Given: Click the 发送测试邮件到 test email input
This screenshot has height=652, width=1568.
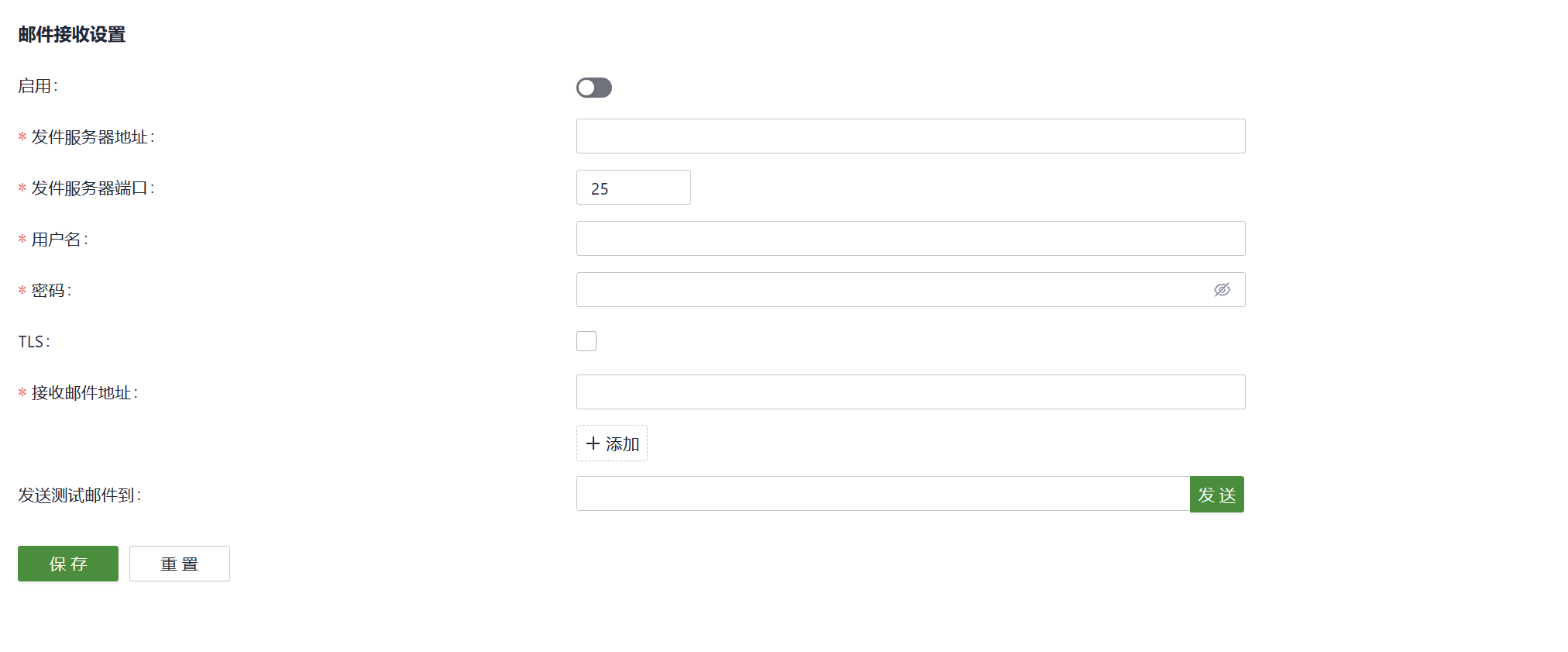Looking at the screenshot, I should pyautogui.click(x=883, y=494).
